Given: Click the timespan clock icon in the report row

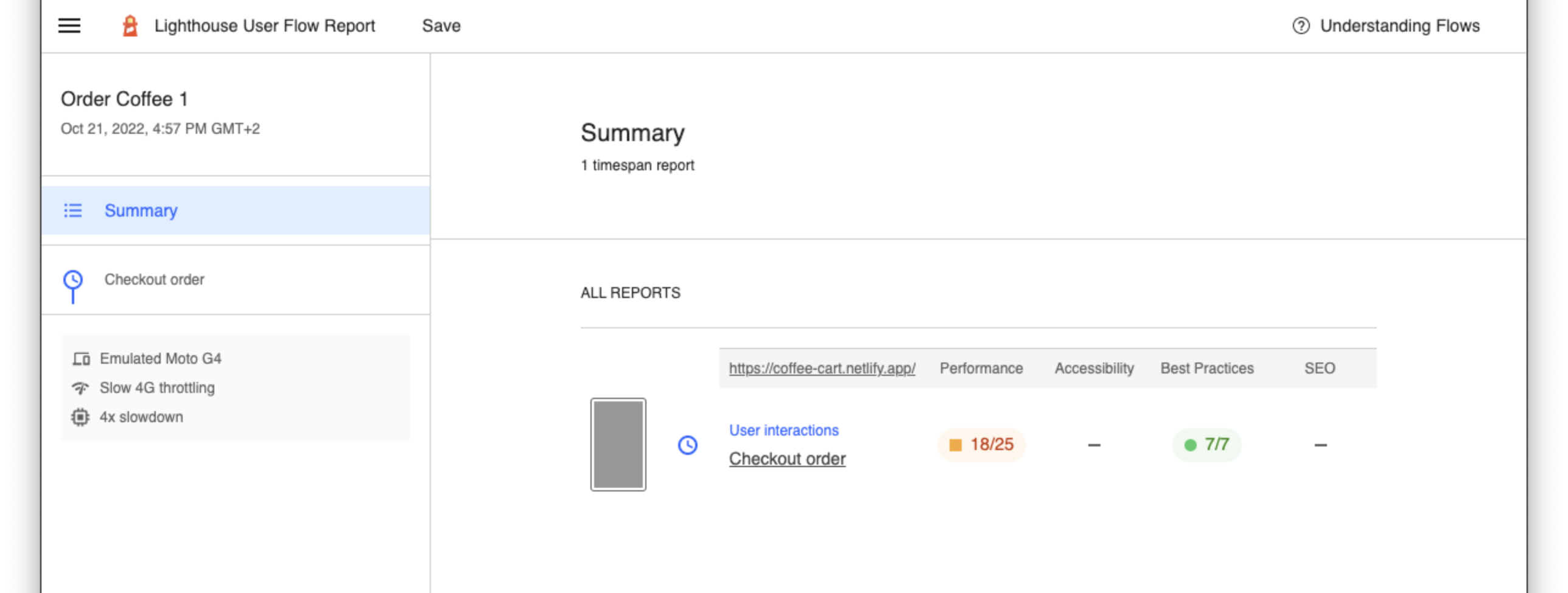Looking at the screenshot, I should pyautogui.click(x=688, y=445).
